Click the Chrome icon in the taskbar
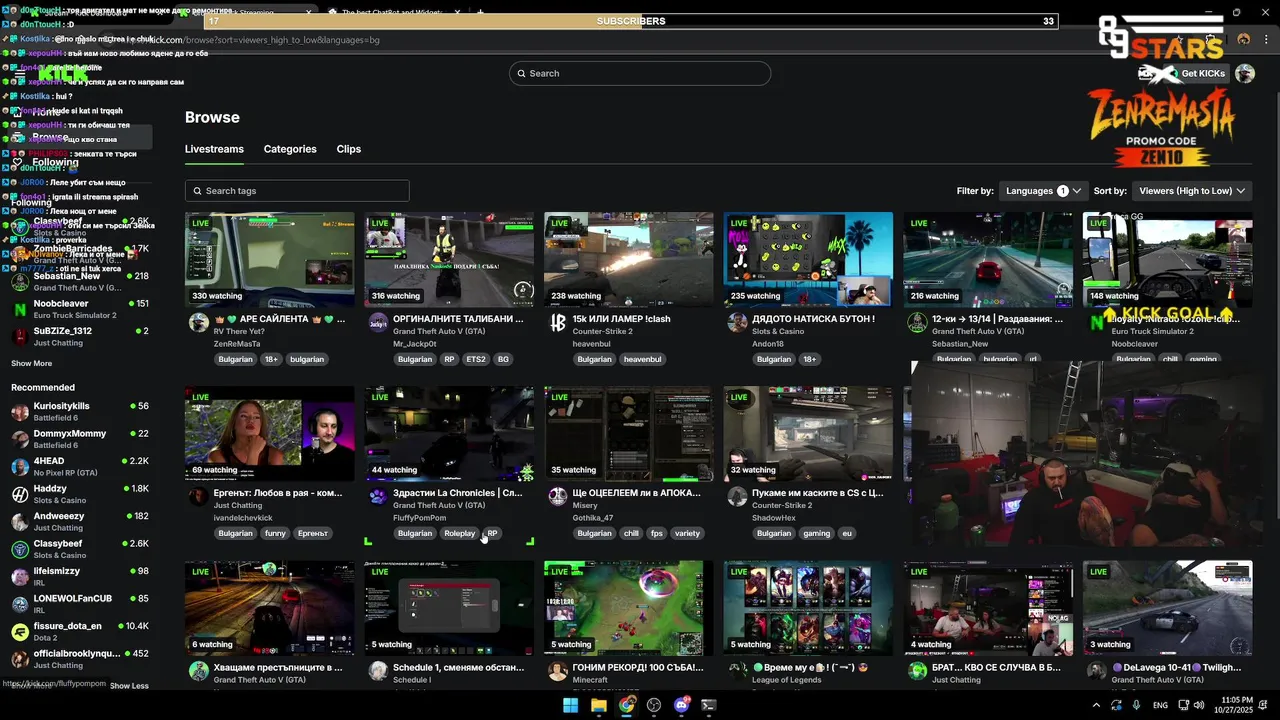 click(x=626, y=705)
